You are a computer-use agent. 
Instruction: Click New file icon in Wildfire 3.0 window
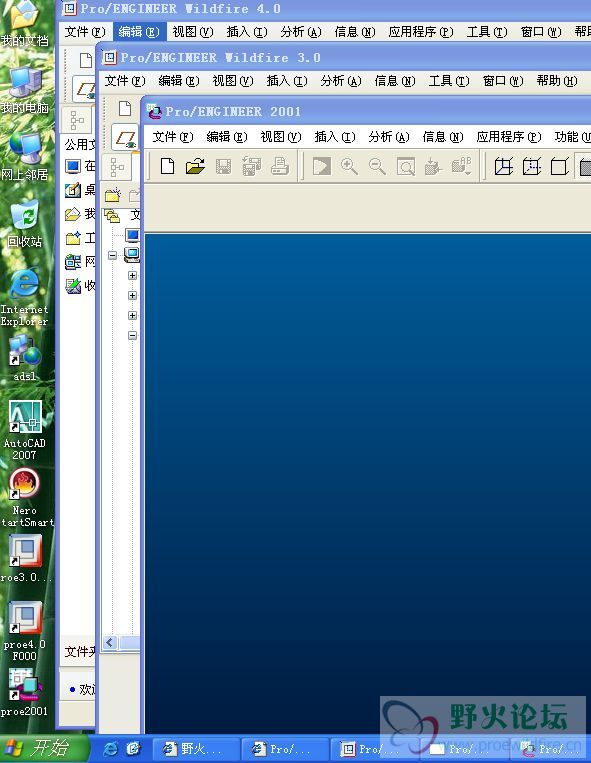pos(125,109)
